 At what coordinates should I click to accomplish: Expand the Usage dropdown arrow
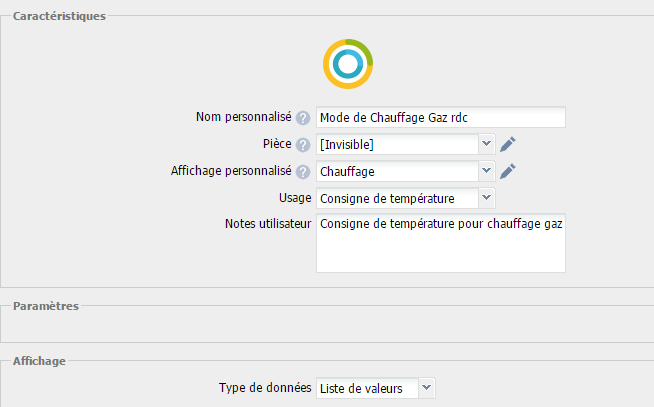(x=486, y=198)
